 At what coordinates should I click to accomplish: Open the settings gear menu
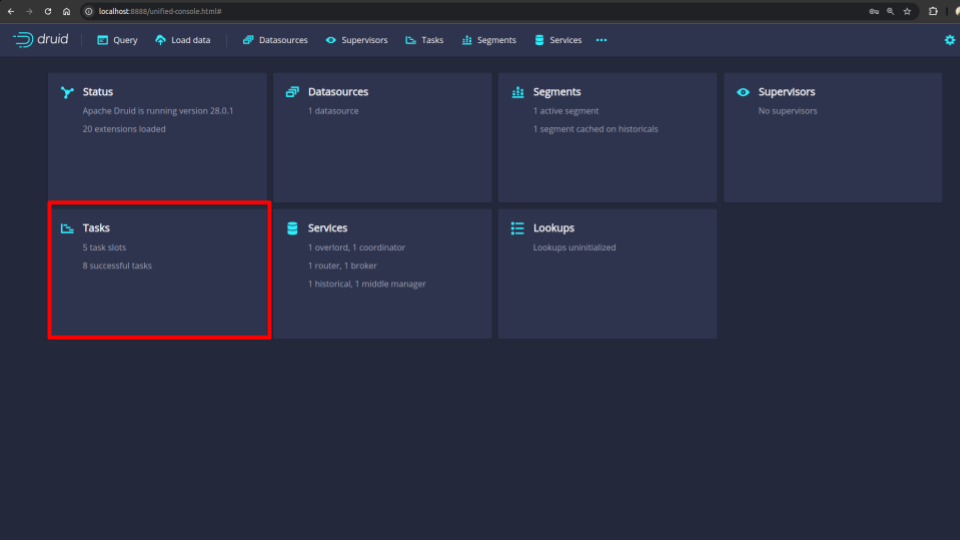pos(949,40)
